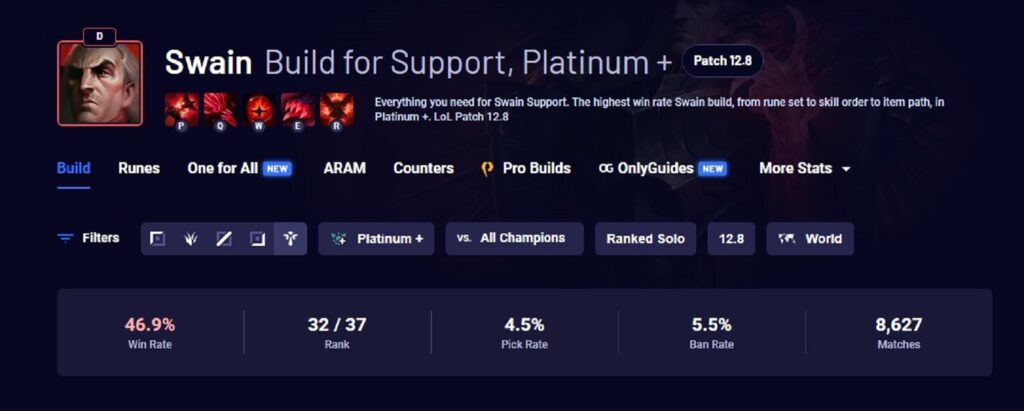Screen dimensions: 1024x411
Task: Go to the Counters tab
Action: point(423,168)
